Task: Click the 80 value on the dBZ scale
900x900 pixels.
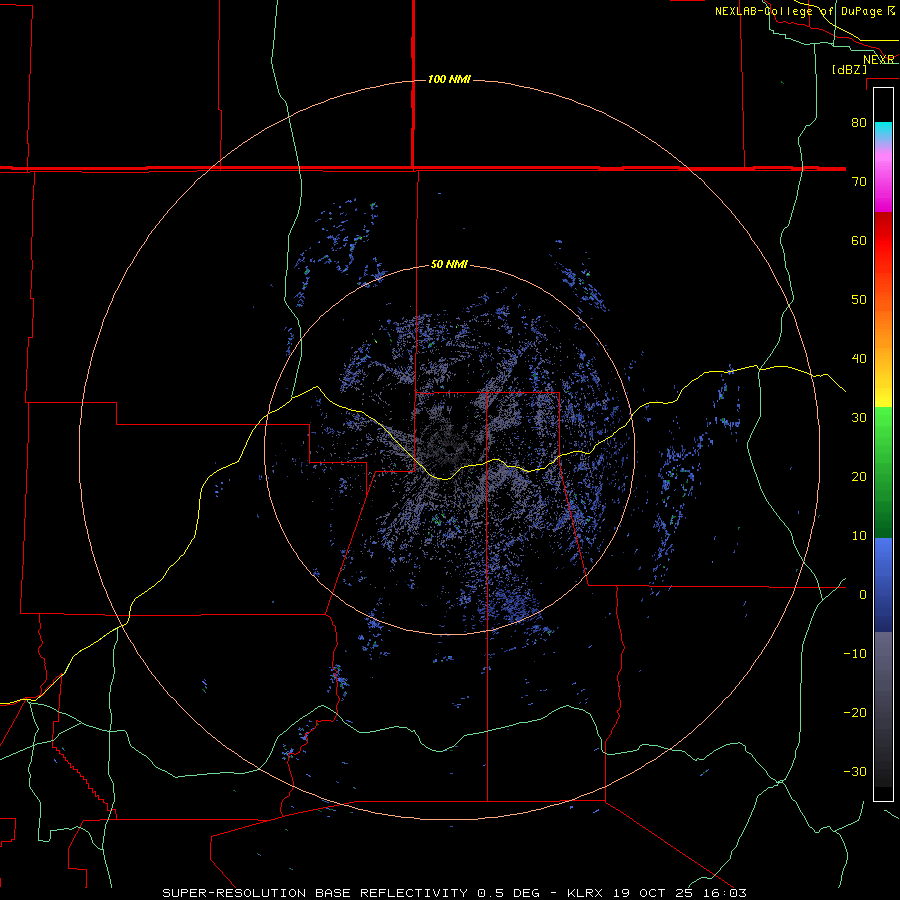Action: point(859,122)
